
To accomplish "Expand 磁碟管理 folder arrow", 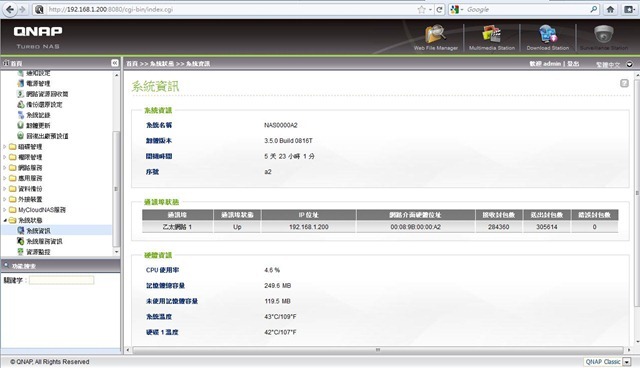I will [x=5, y=146].
